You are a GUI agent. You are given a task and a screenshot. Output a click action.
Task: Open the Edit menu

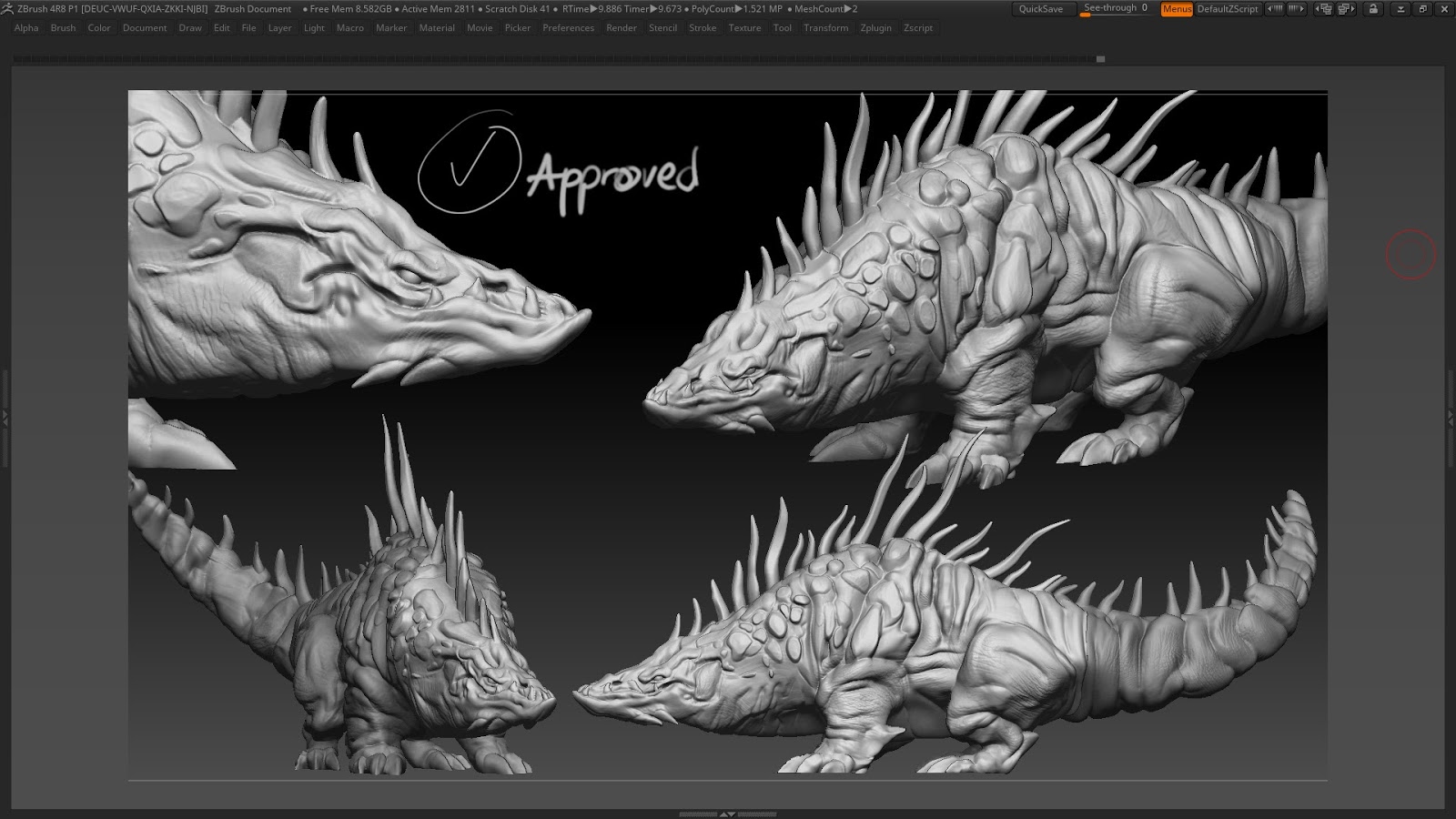coord(222,28)
